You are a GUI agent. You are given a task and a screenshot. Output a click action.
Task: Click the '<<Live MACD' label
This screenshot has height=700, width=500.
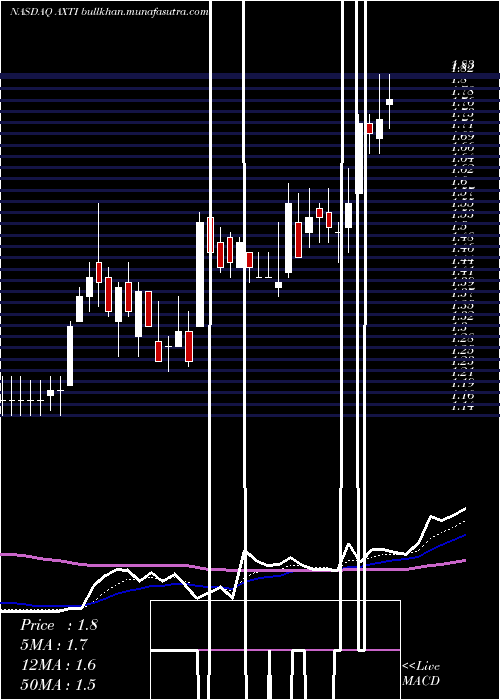(x=421, y=674)
